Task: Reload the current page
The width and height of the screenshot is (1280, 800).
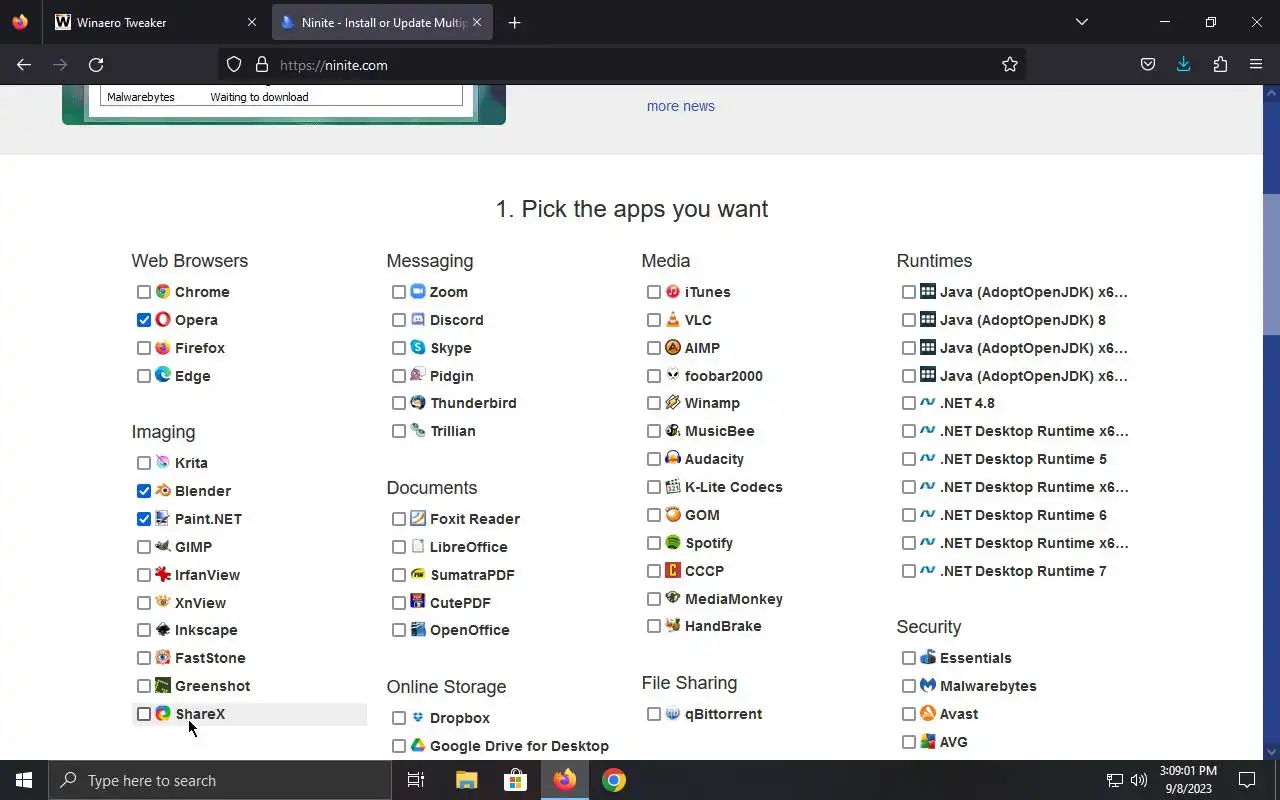Action: coord(96,65)
